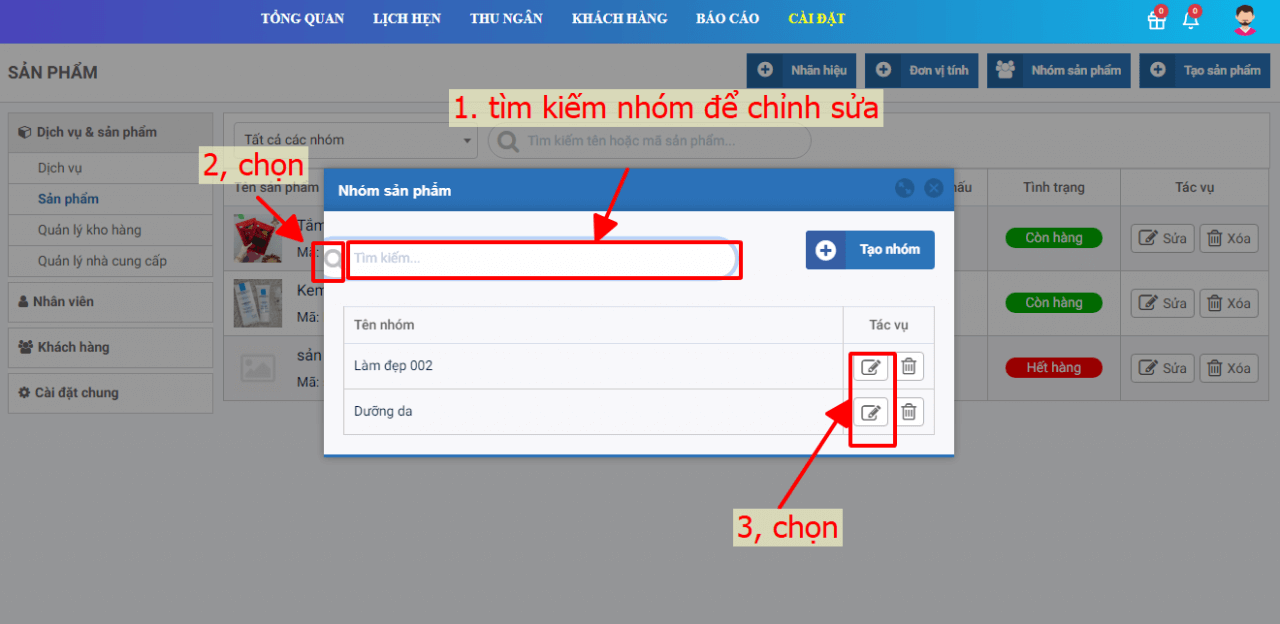Delete the Dưỡng da group via trash icon
Screen dimensions: 1280x624
pyautogui.click(x=908, y=412)
